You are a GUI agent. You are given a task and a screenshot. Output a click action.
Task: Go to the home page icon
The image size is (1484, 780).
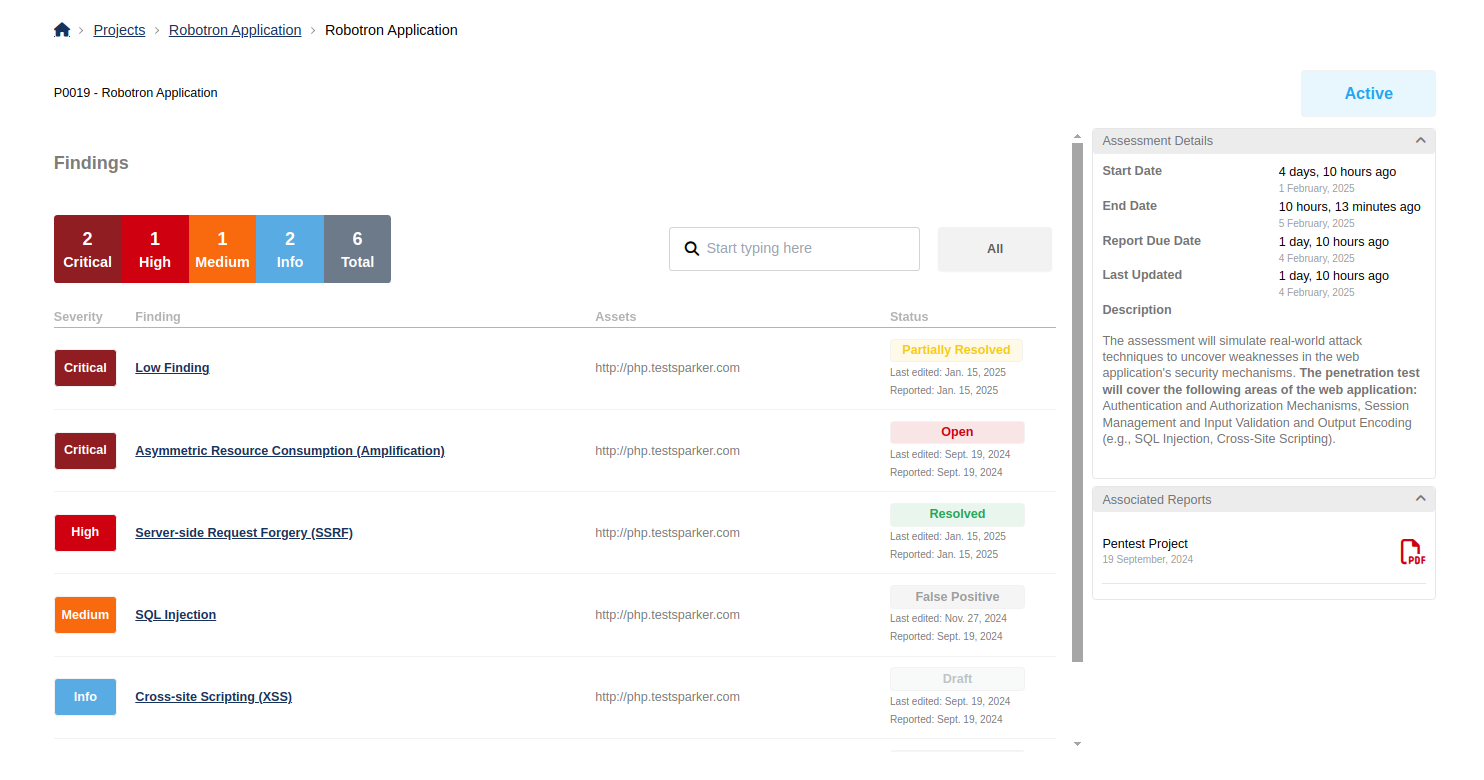[62, 30]
